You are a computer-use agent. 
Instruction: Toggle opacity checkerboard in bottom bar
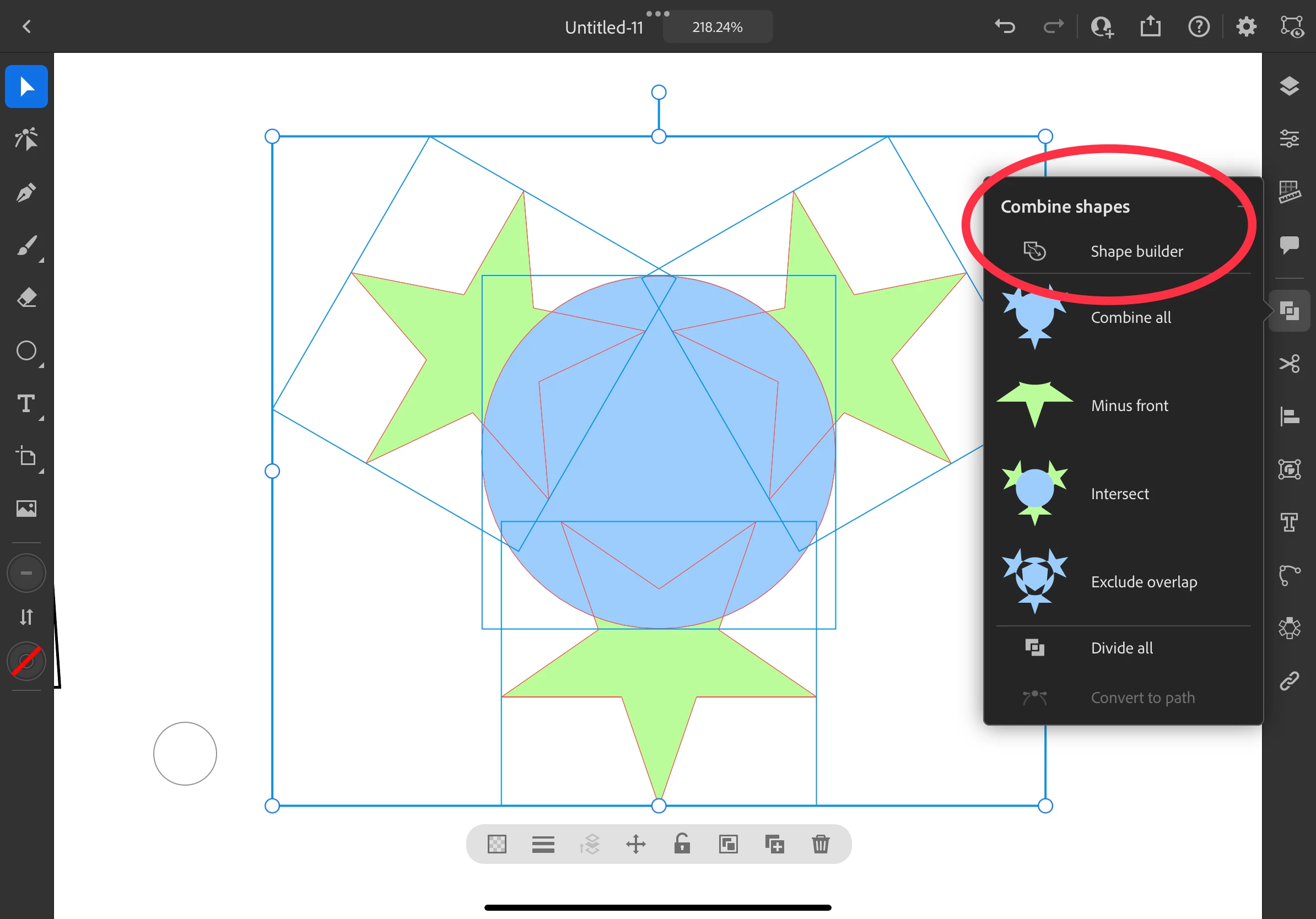pyautogui.click(x=497, y=844)
